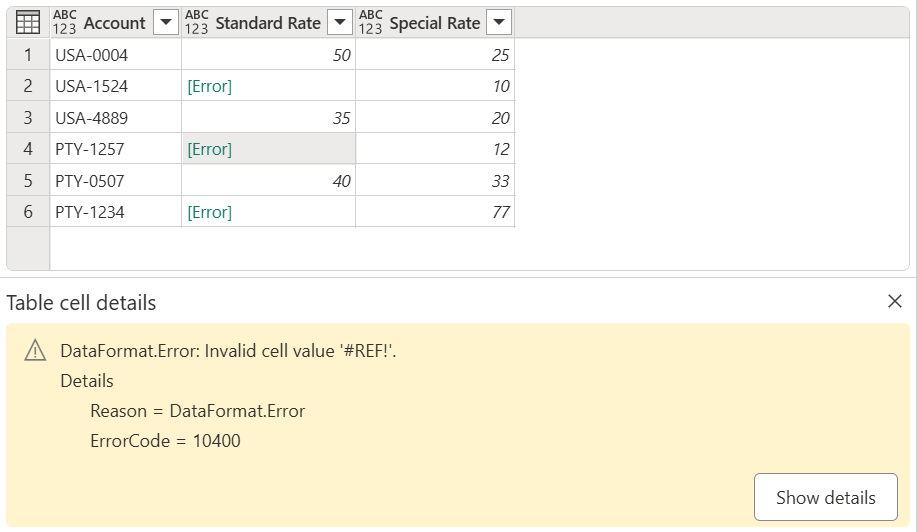Select the Account column header

coord(114,22)
